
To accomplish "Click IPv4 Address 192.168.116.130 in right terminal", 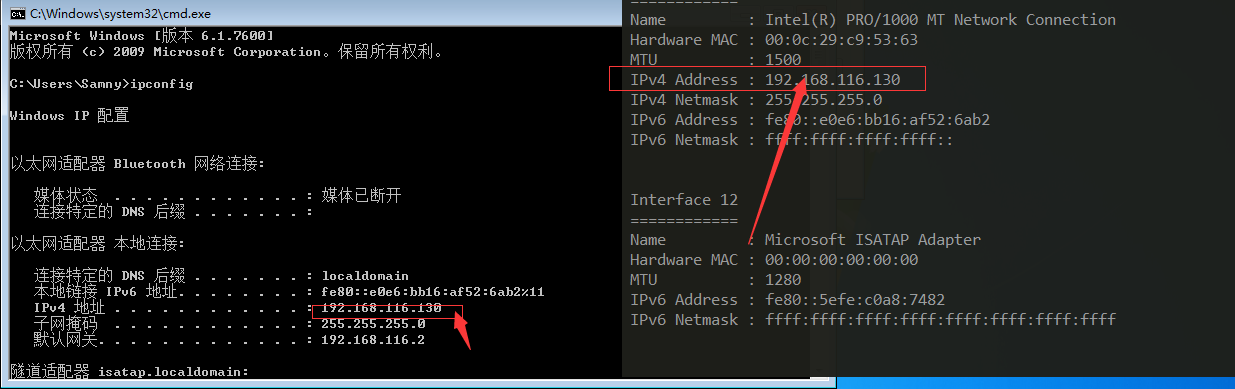I will tap(767, 80).
